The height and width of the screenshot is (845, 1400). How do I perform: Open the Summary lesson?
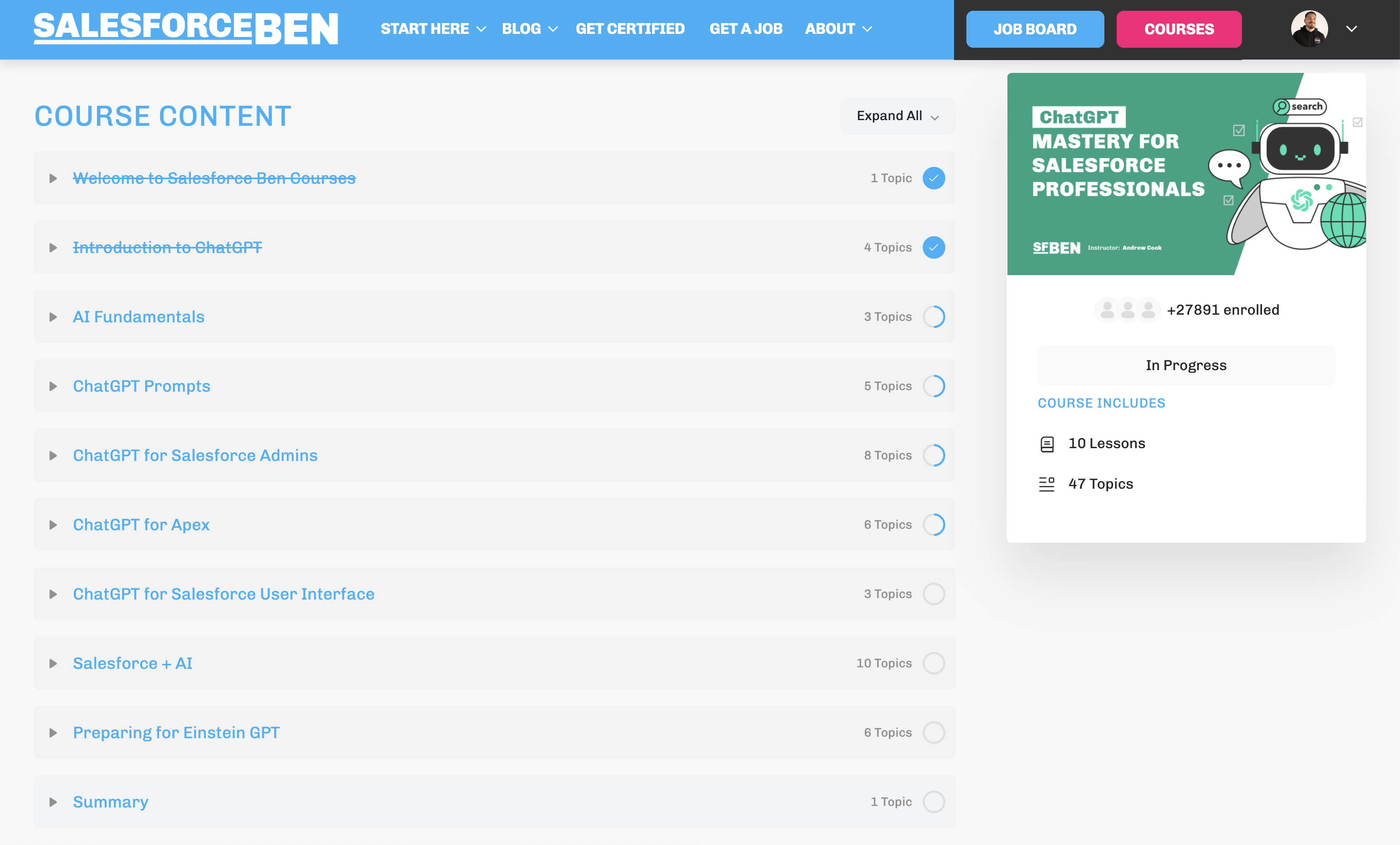(x=110, y=802)
